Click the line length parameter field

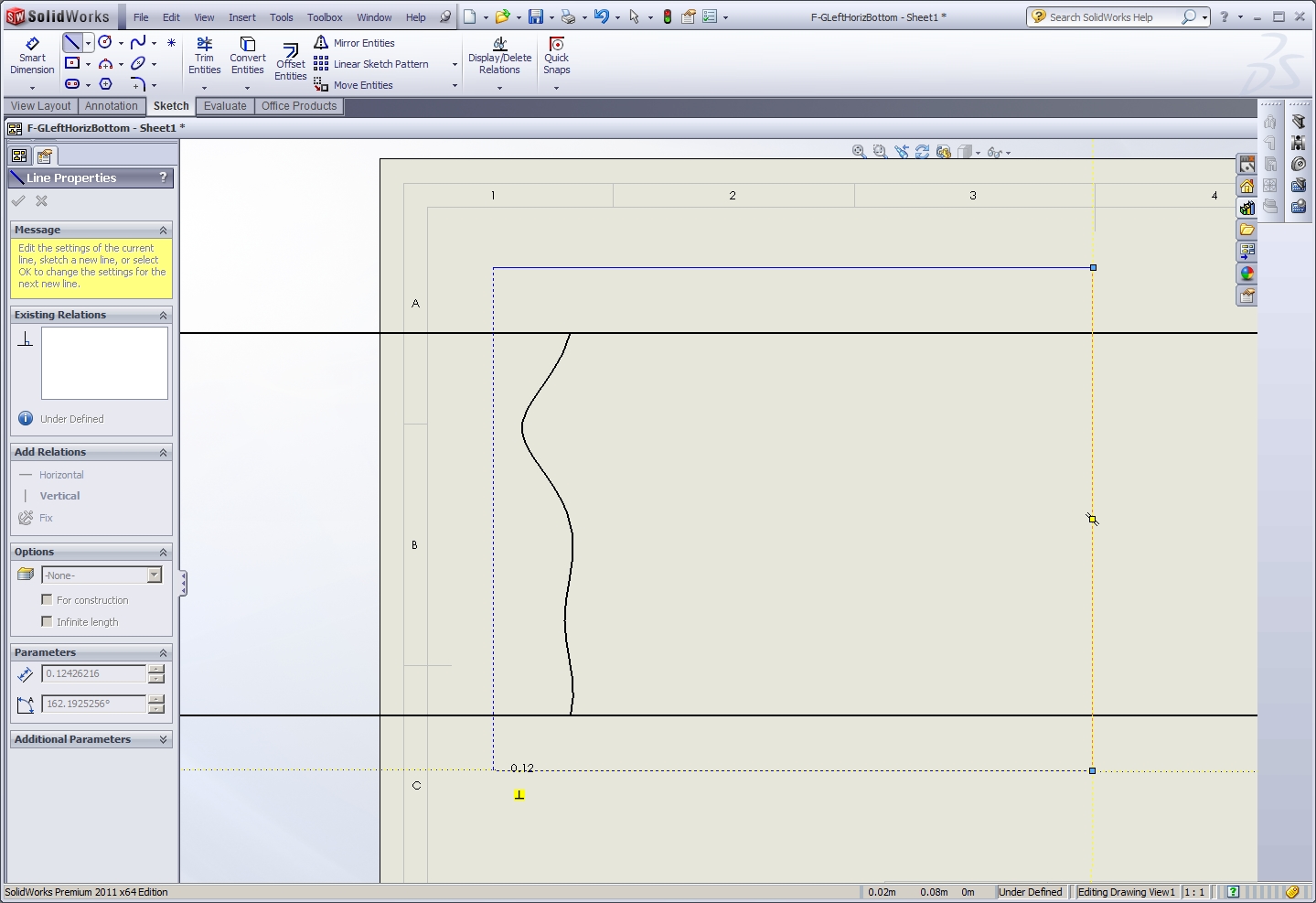[x=93, y=673]
